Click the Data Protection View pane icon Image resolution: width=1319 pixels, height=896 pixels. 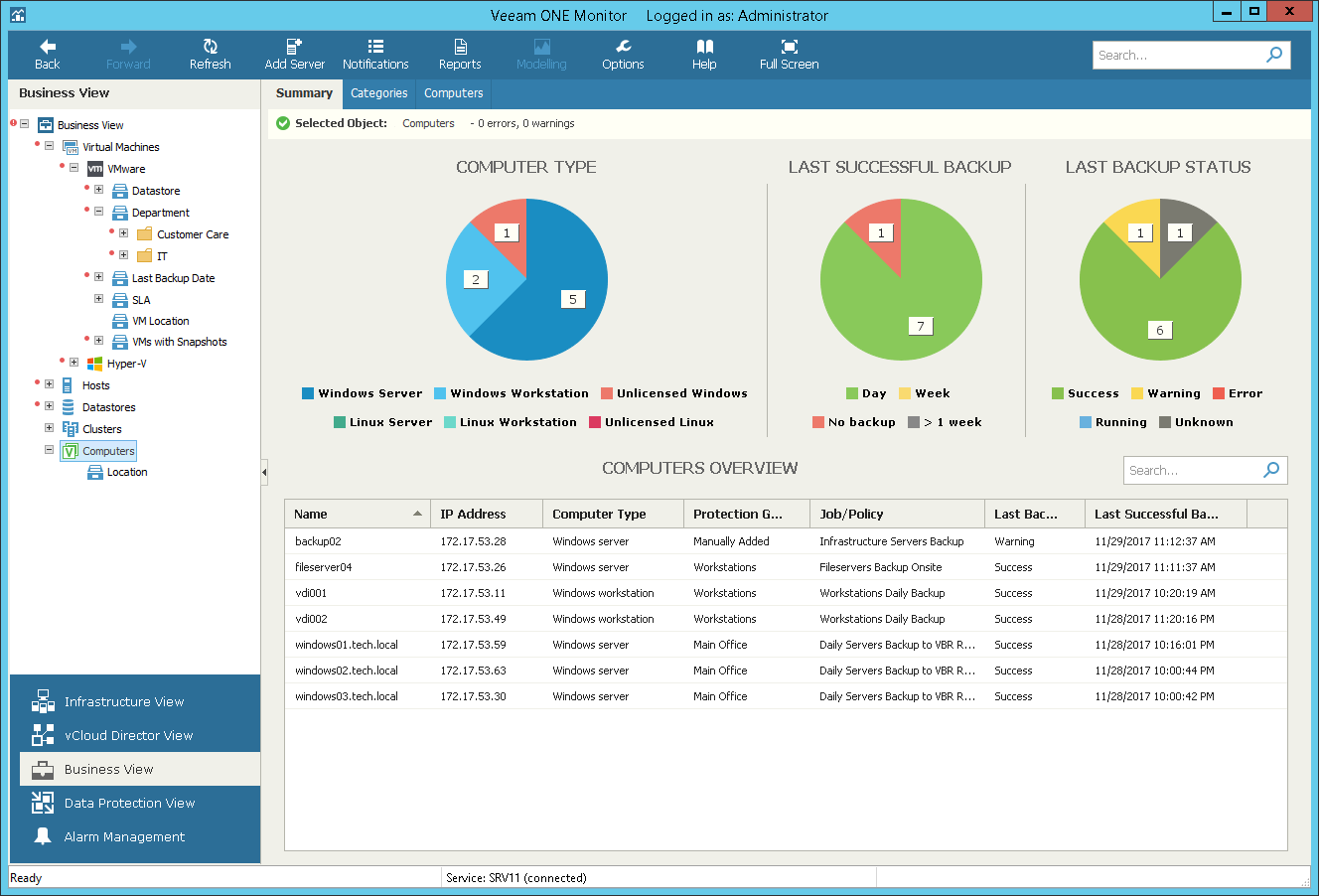click(43, 803)
